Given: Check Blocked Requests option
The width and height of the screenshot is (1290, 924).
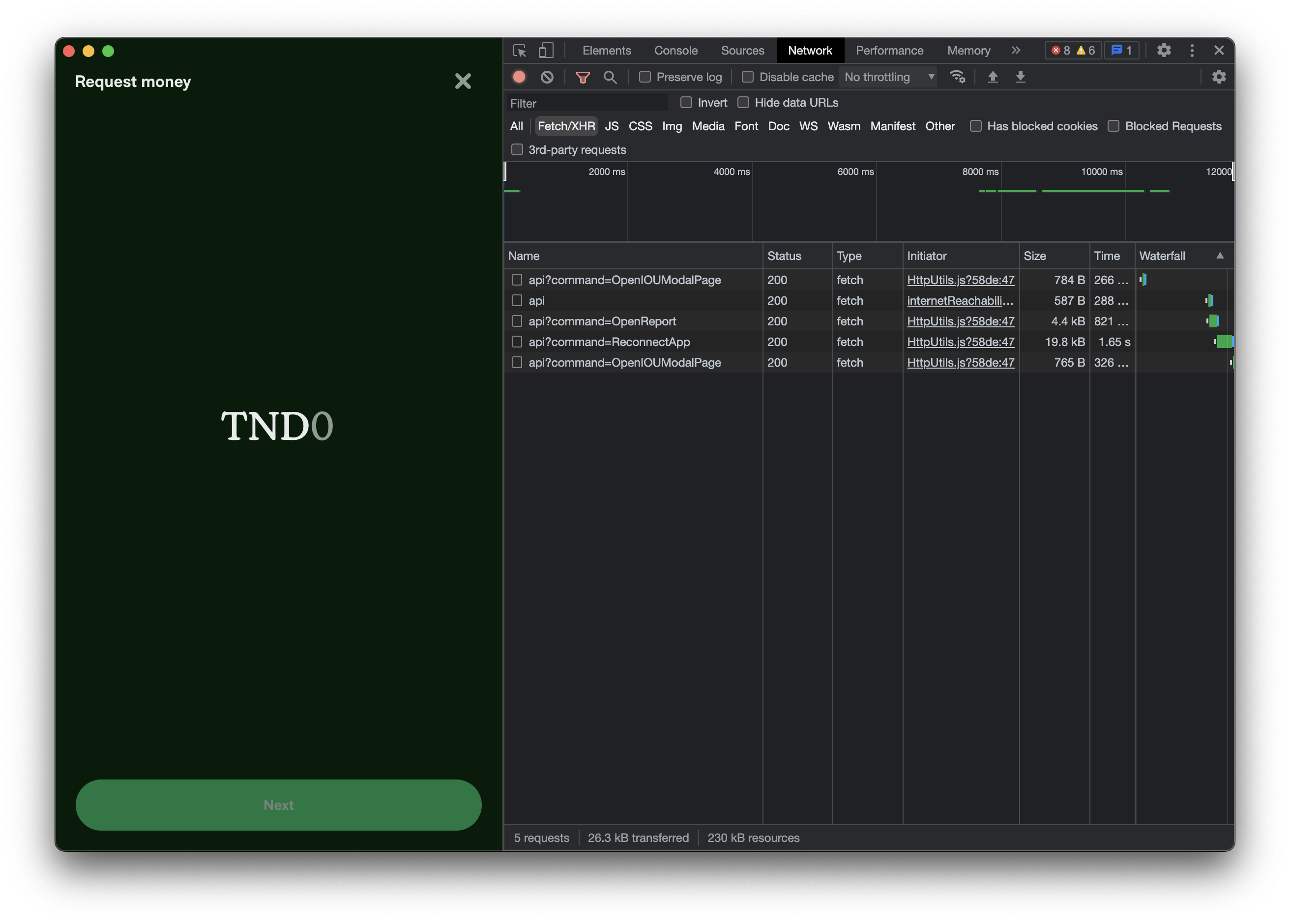Looking at the screenshot, I should (1113, 126).
